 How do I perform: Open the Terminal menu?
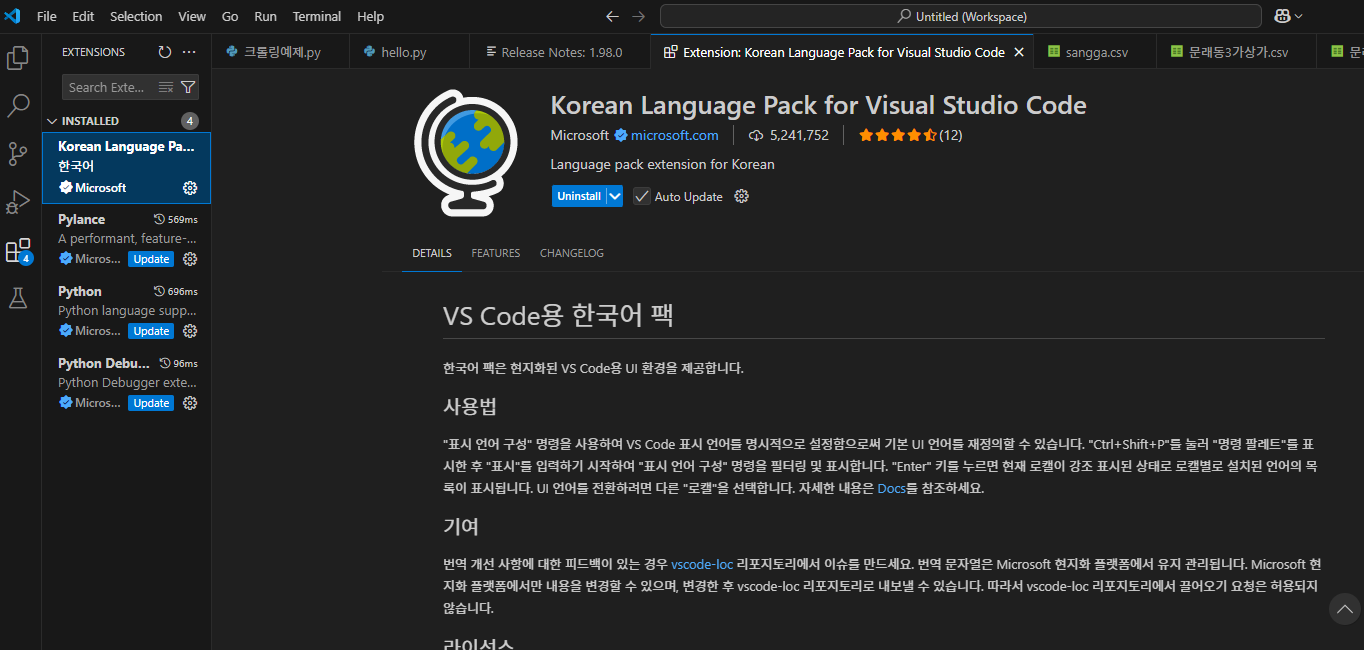(x=316, y=16)
